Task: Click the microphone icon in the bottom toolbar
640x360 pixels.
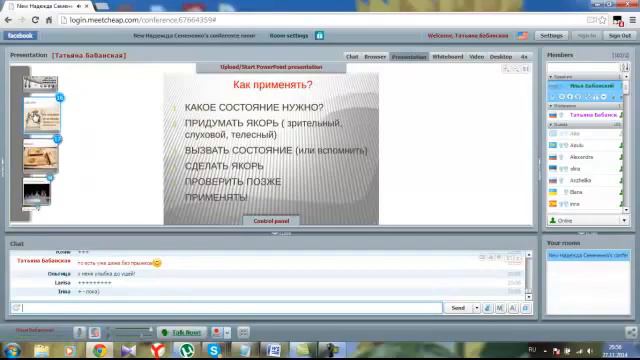Action: pyautogui.click(x=80, y=332)
